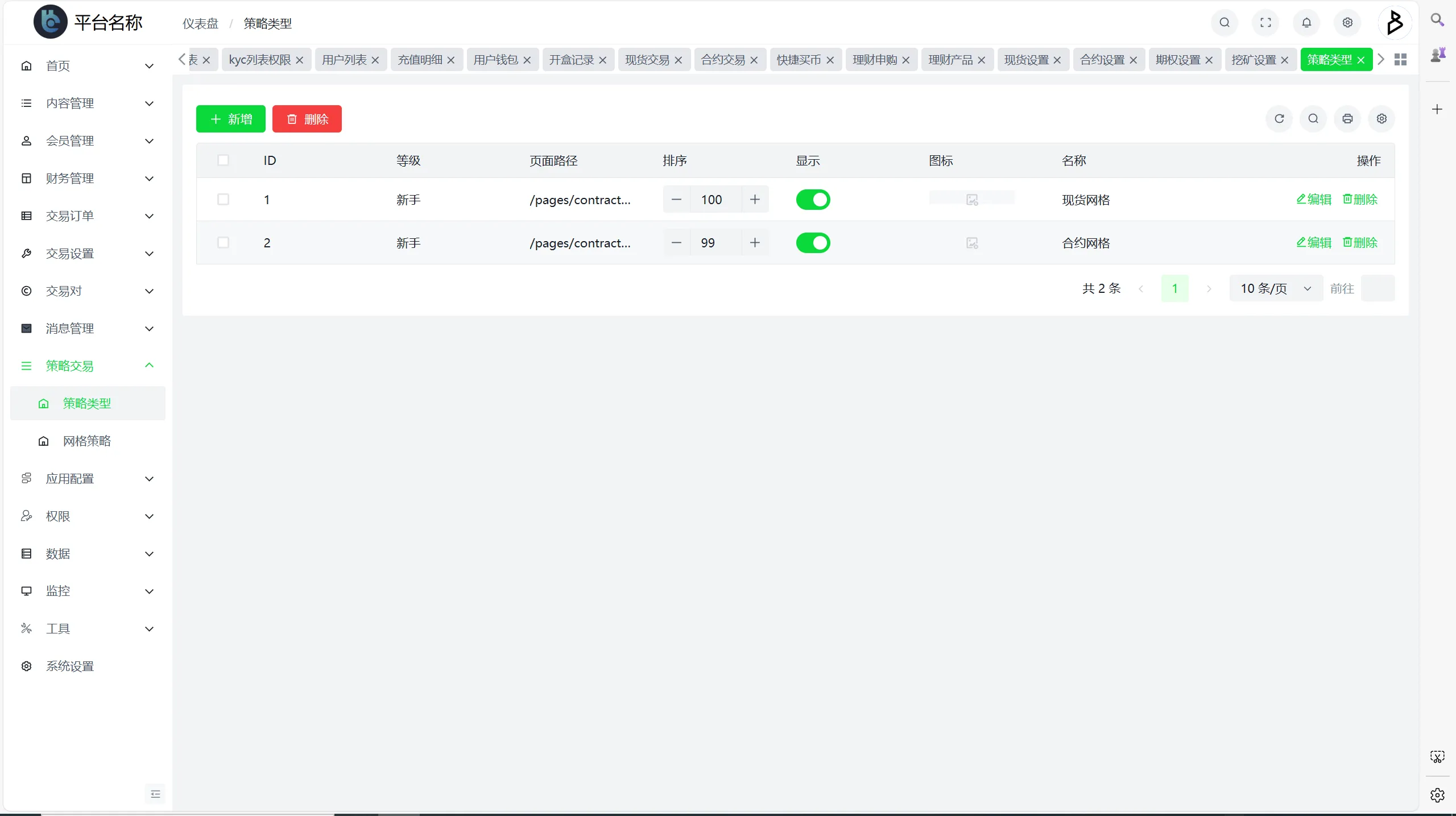1456x816 pixels.
Task: Click the green 新增 button
Action: [x=230, y=119]
